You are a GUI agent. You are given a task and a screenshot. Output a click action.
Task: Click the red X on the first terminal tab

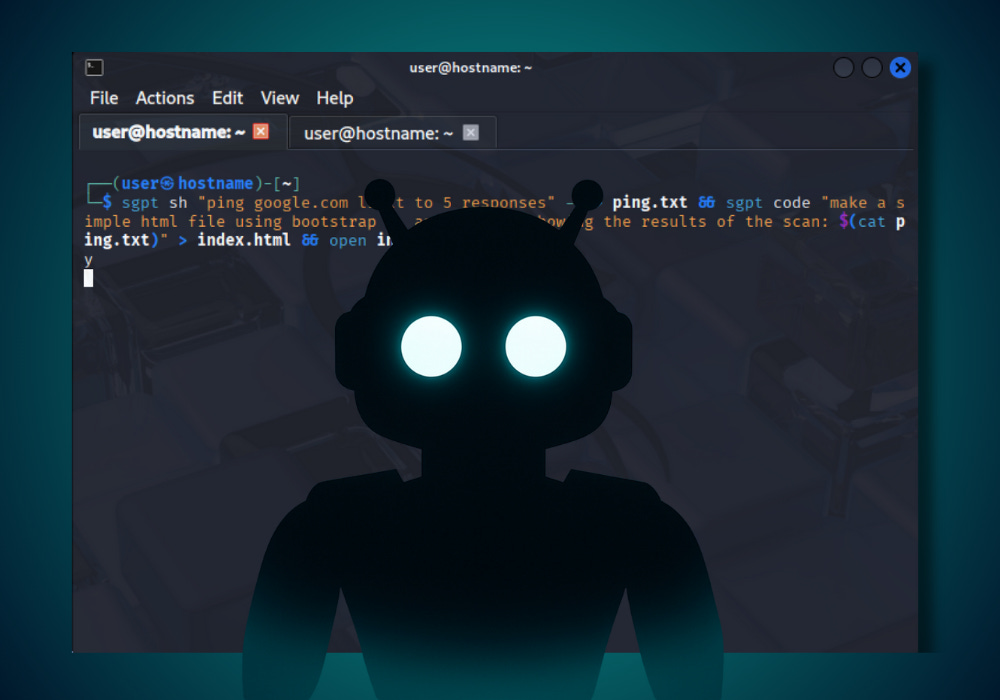[x=259, y=130]
